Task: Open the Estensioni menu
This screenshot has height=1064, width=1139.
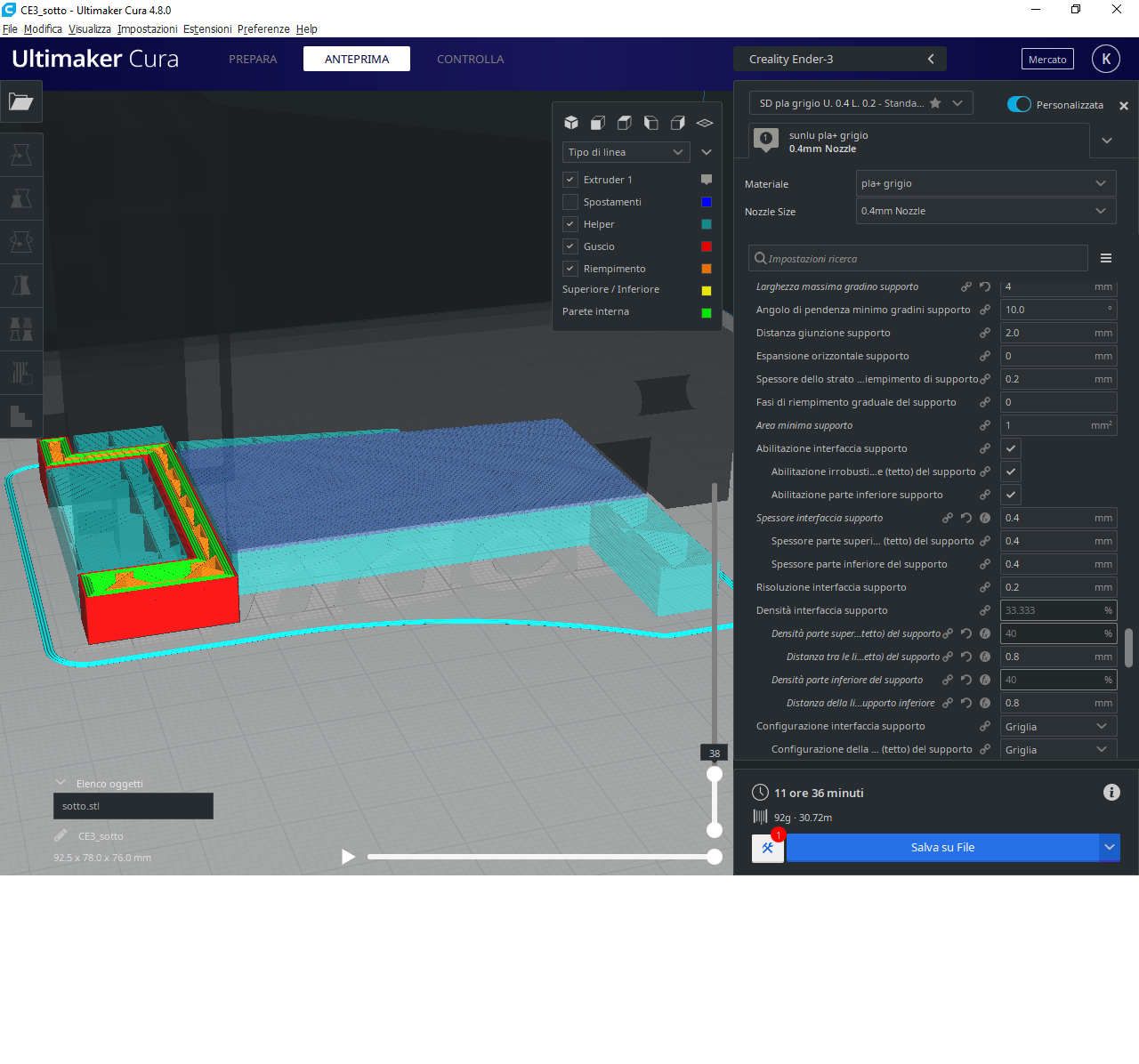Action: 207,29
